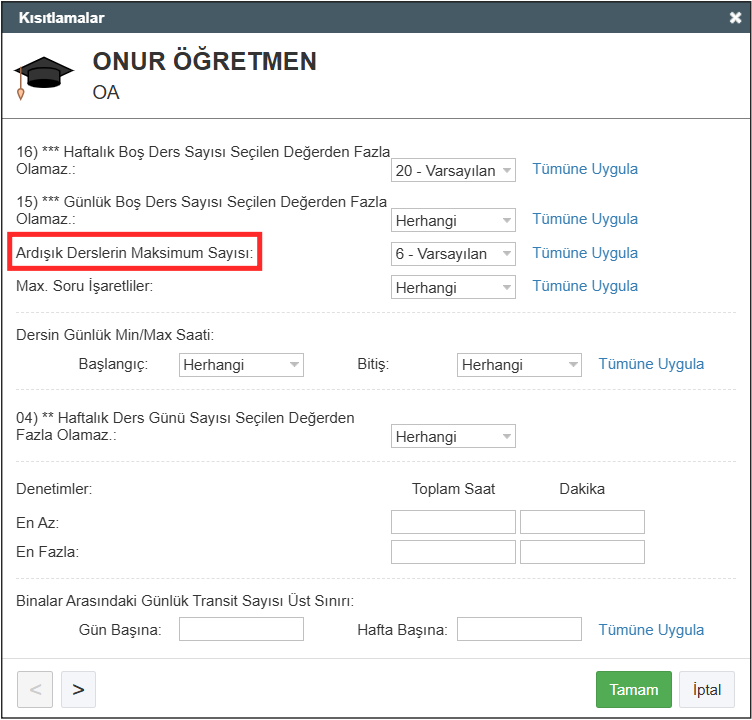Click the En Fazla Toplam Saat field

453,552
